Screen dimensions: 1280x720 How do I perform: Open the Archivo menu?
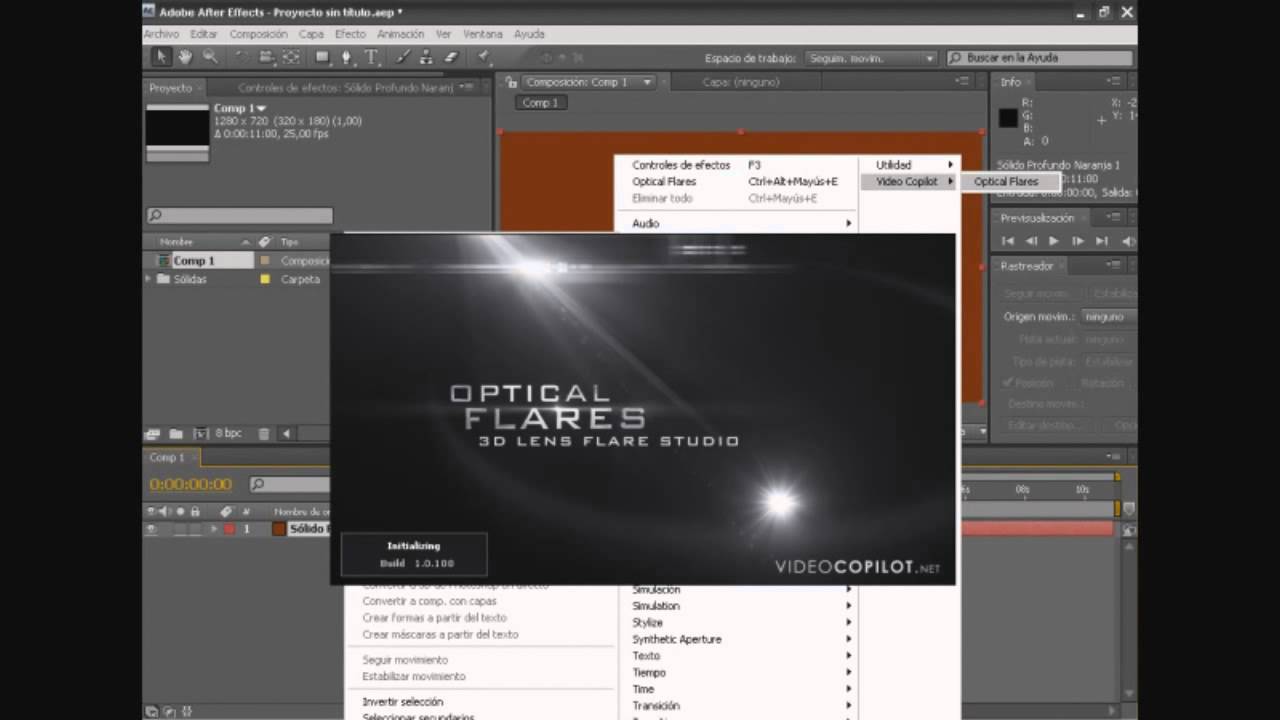(161, 34)
